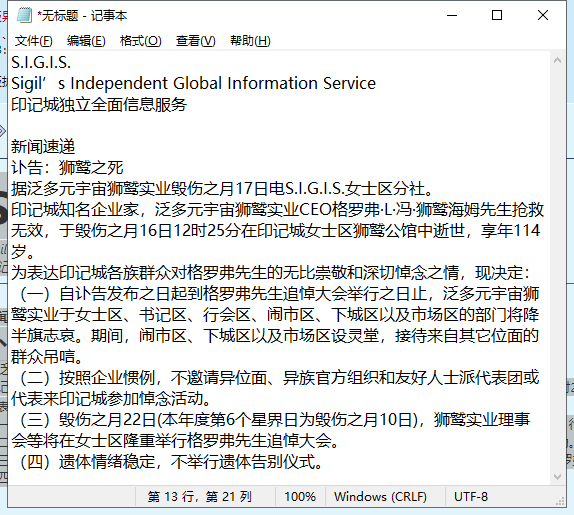Image resolution: width=574 pixels, height=515 pixels.
Task: Click the scrollbar up arrow
Action: point(558,61)
